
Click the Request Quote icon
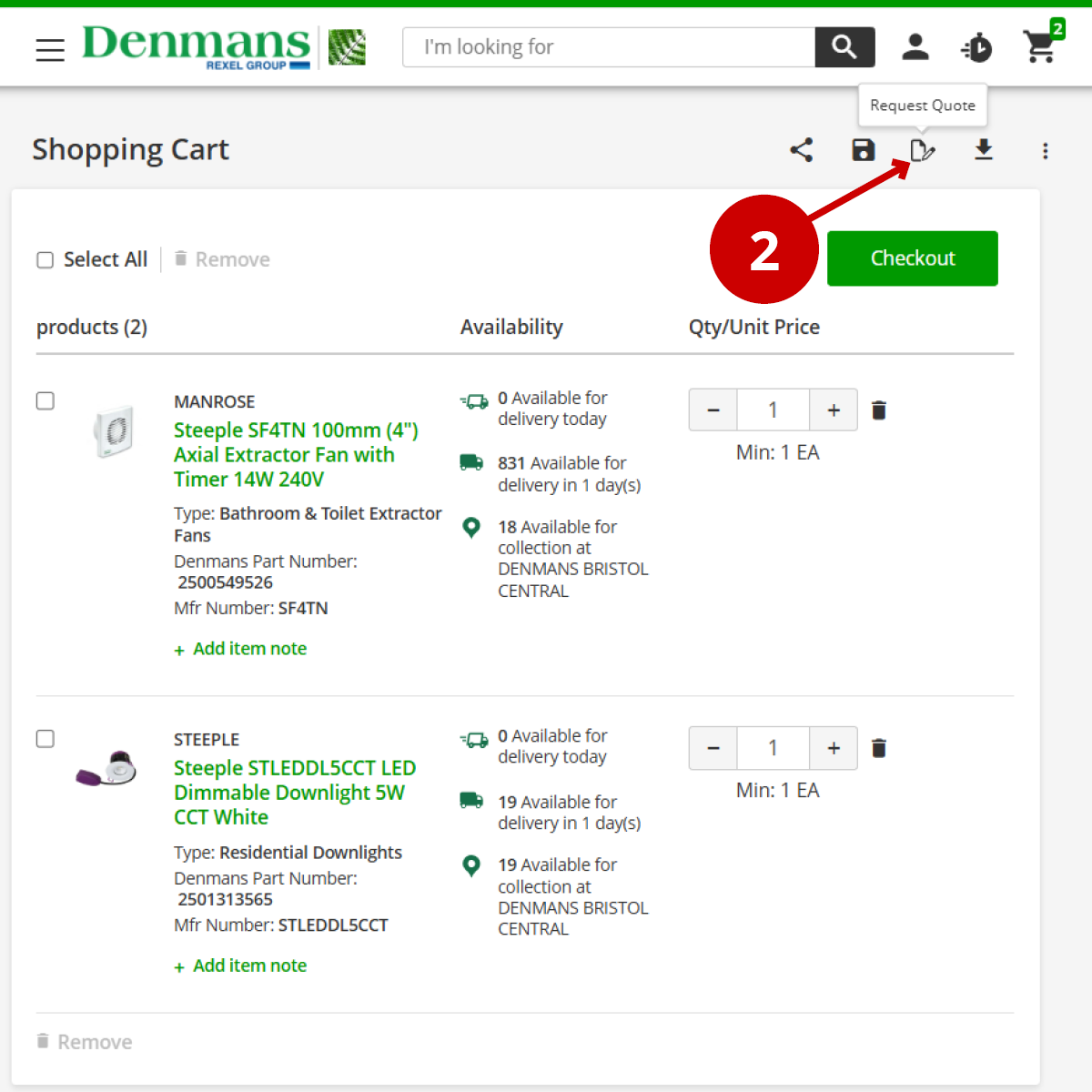click(923, 150)
